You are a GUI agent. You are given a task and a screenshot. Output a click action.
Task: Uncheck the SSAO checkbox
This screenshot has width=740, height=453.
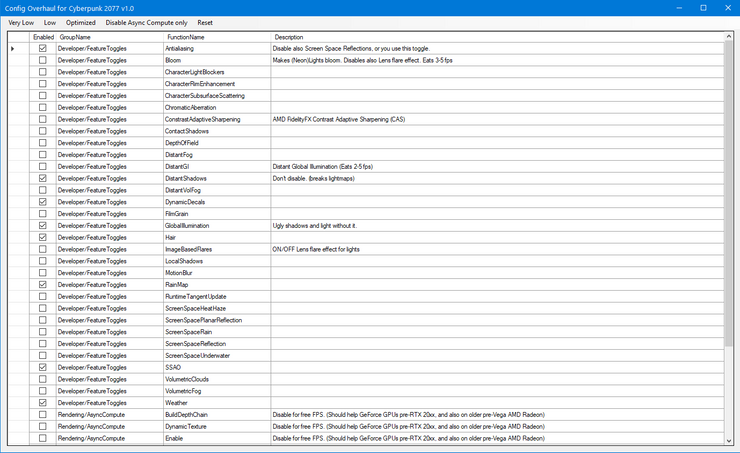pyautogui.click(x=42, y=367)
